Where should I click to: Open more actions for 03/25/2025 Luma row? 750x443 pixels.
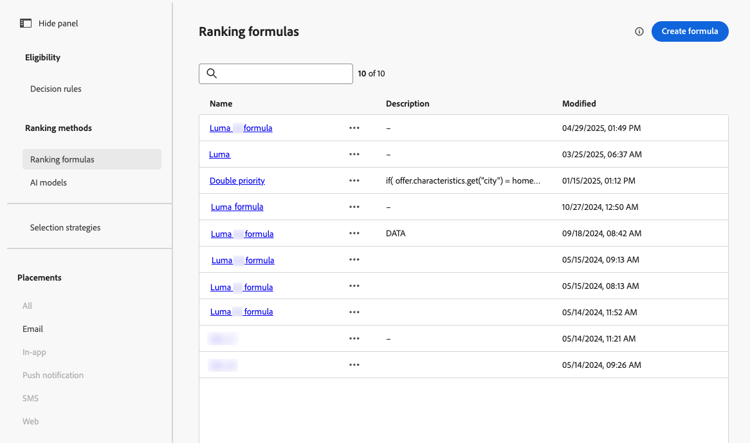pyautogui.click(x=354, y=155)
